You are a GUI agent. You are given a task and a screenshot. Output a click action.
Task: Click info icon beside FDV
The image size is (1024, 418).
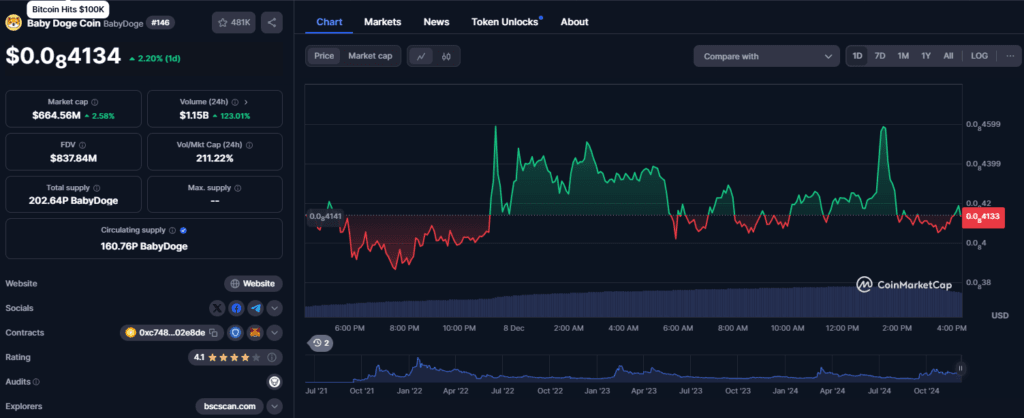(x=82, y=145)
